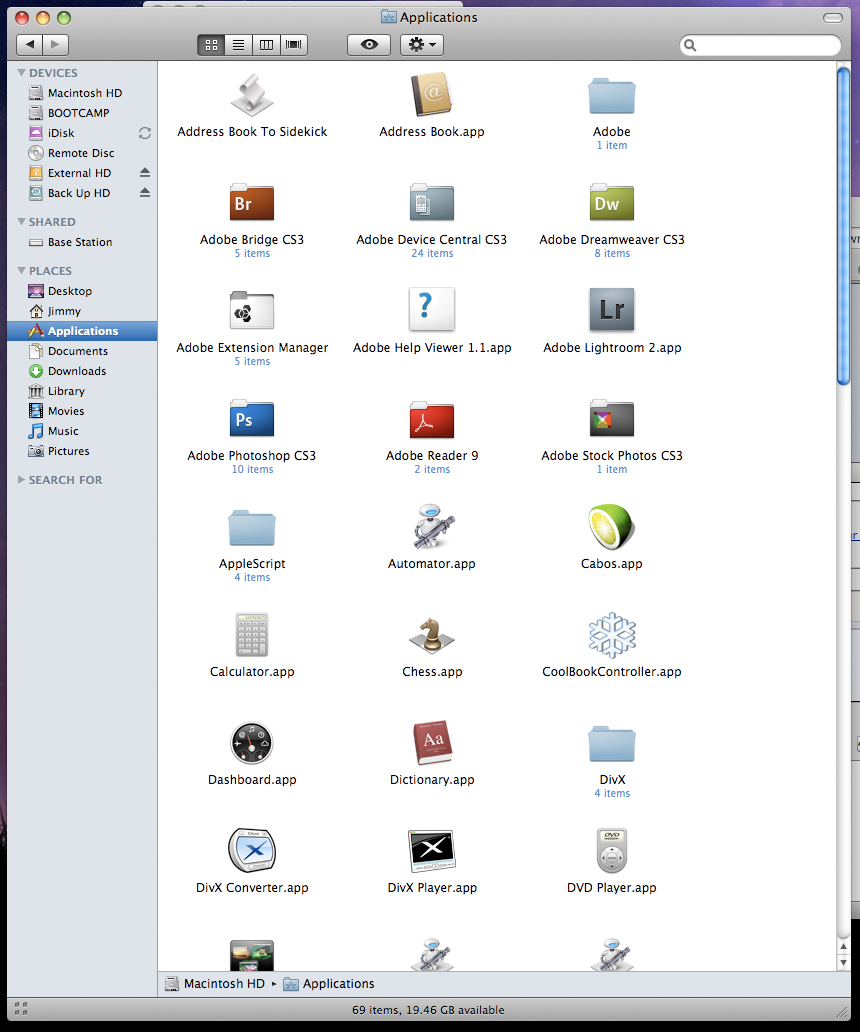Open the Adobe Dreamweaver CS3 folder

[612, 202]
